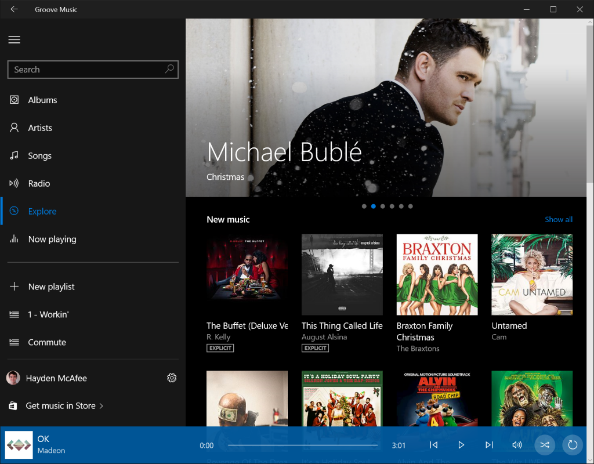
Task: Open Braxton Family Christmas album cover
Action: tap(437, 275)
